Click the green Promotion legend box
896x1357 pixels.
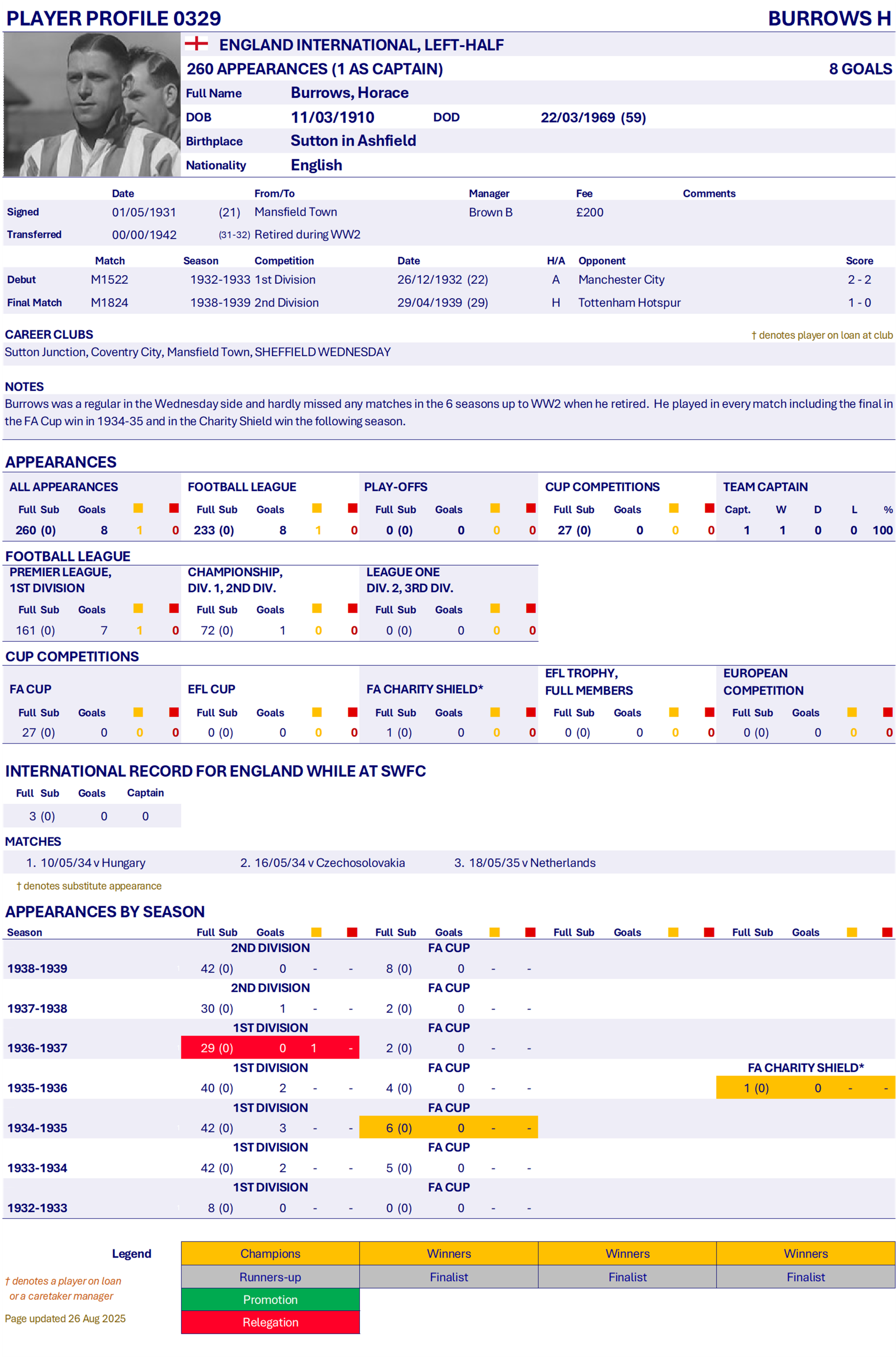pos(270,1299)
